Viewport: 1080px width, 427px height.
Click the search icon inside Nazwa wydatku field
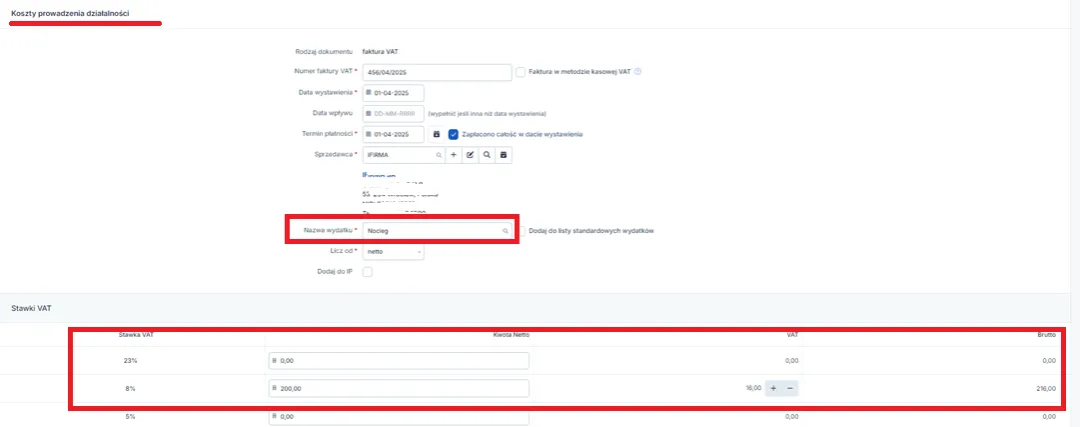click(506, 231)
